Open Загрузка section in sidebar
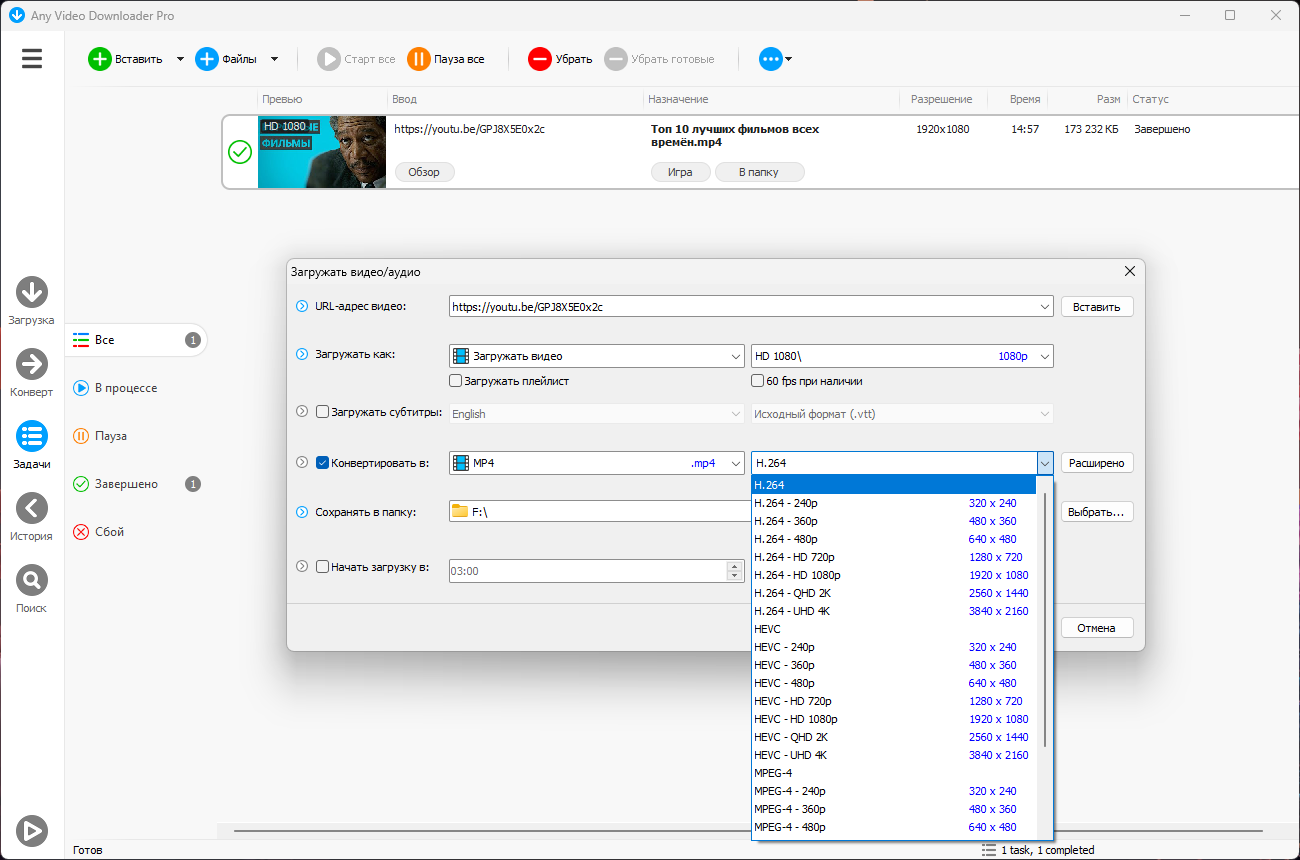This screenshot has height=860, width=1300. tap(32, 301)
